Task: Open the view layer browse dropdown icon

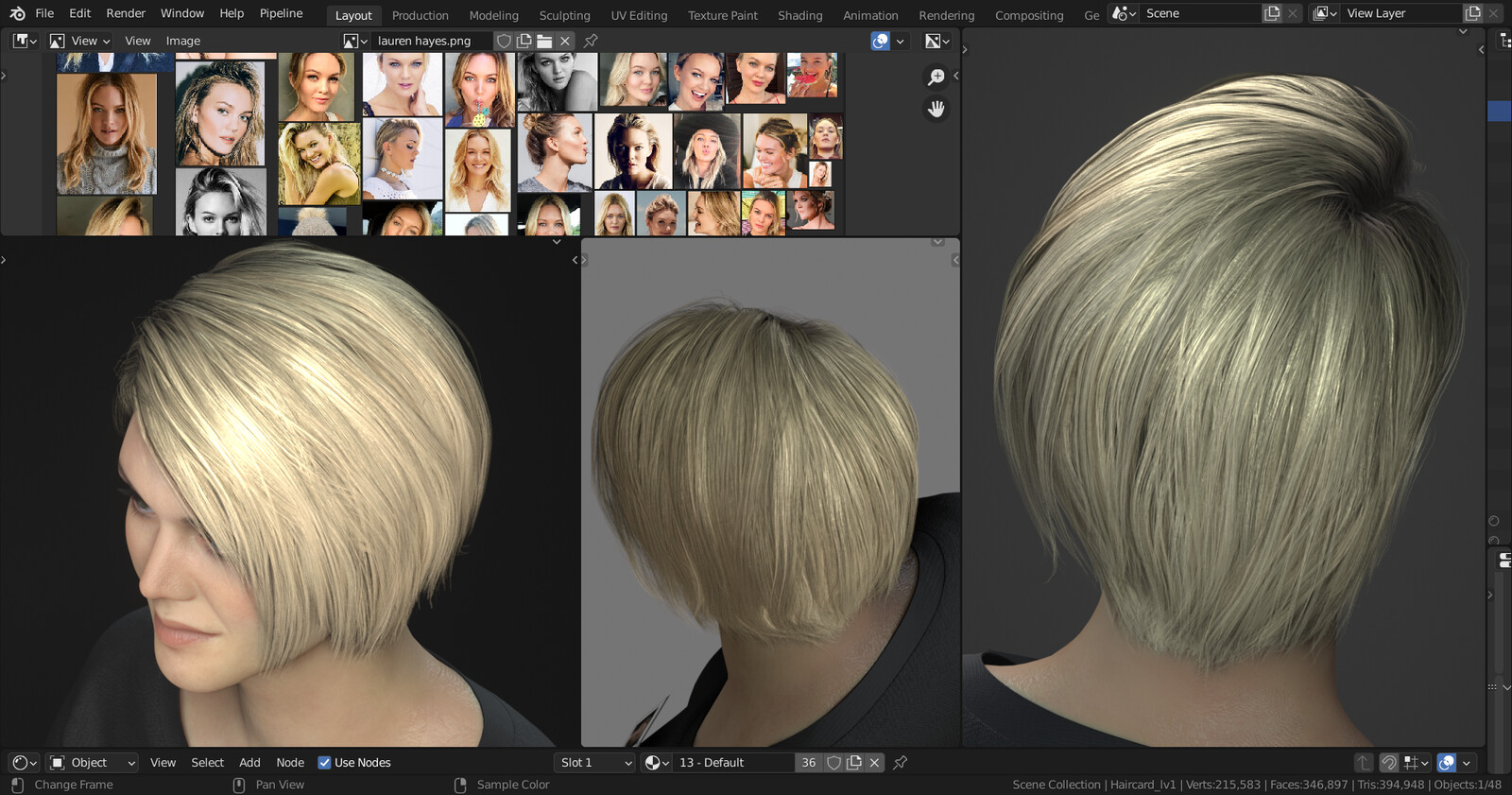Action: (x=1325, y=13)
